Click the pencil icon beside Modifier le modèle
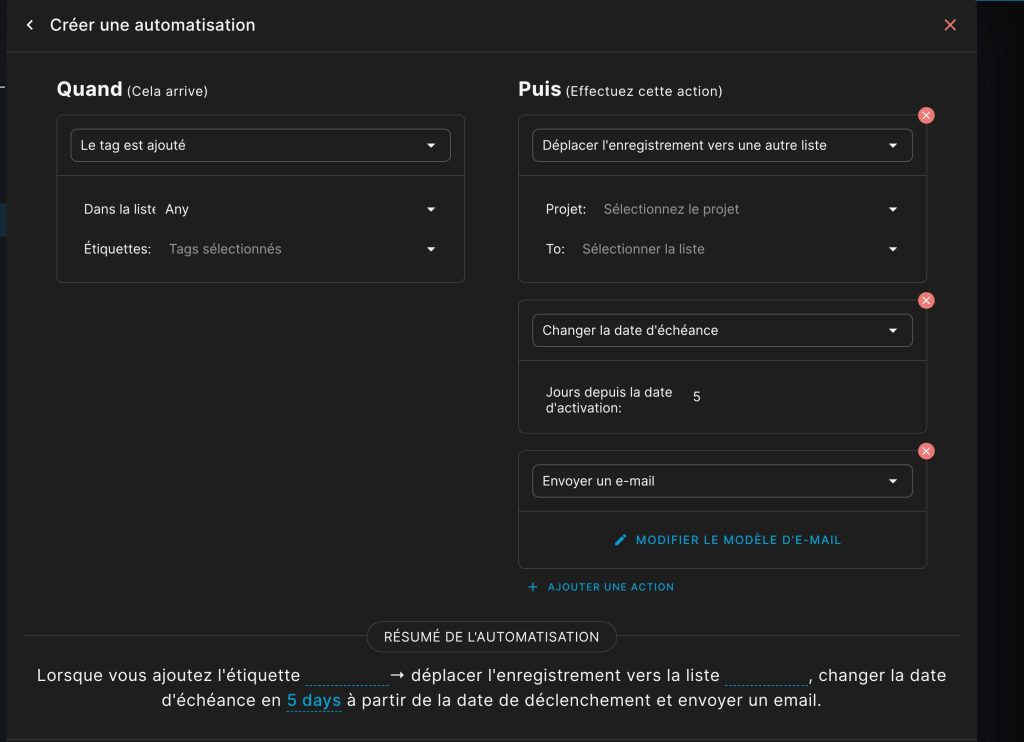This screenshot has height=742, width=1024. 620,540
